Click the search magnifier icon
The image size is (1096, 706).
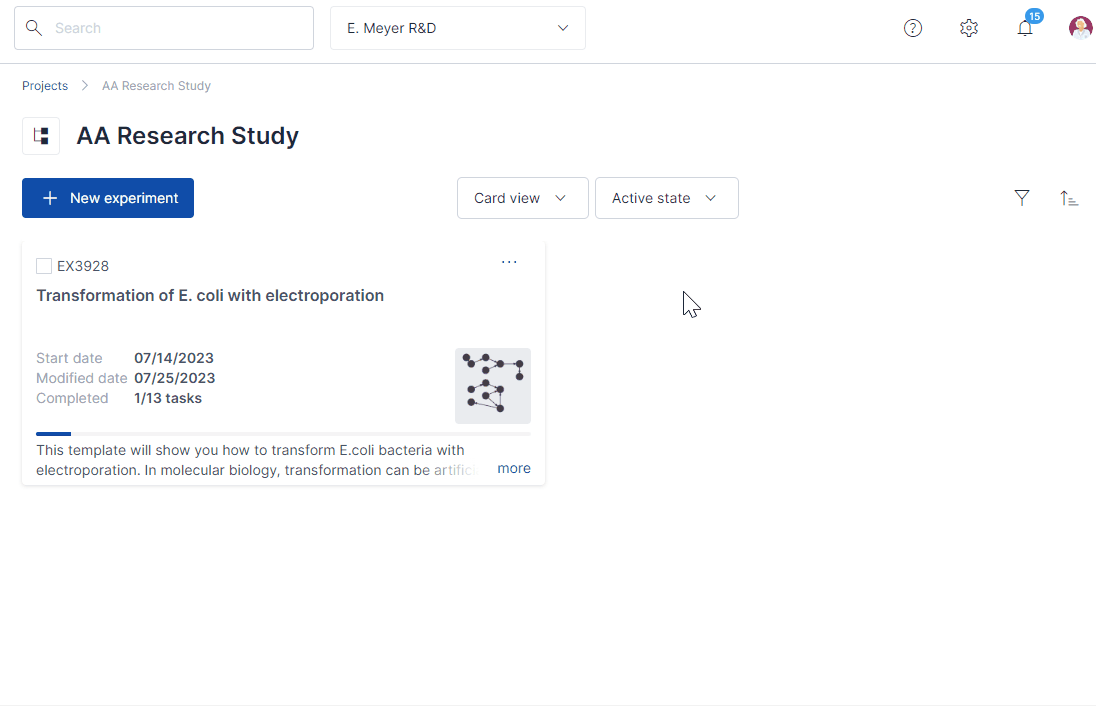(34, 28)
